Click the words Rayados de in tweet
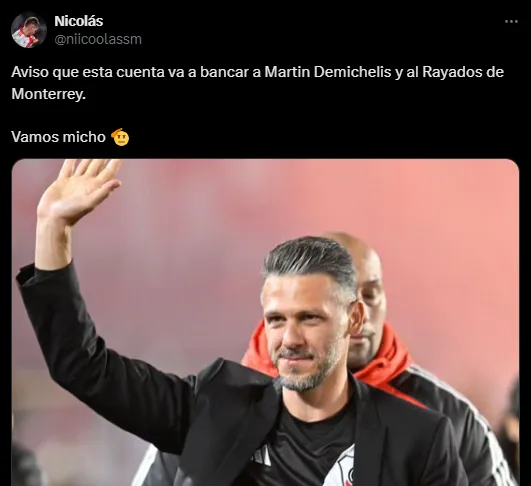 [x=463, y=72]
